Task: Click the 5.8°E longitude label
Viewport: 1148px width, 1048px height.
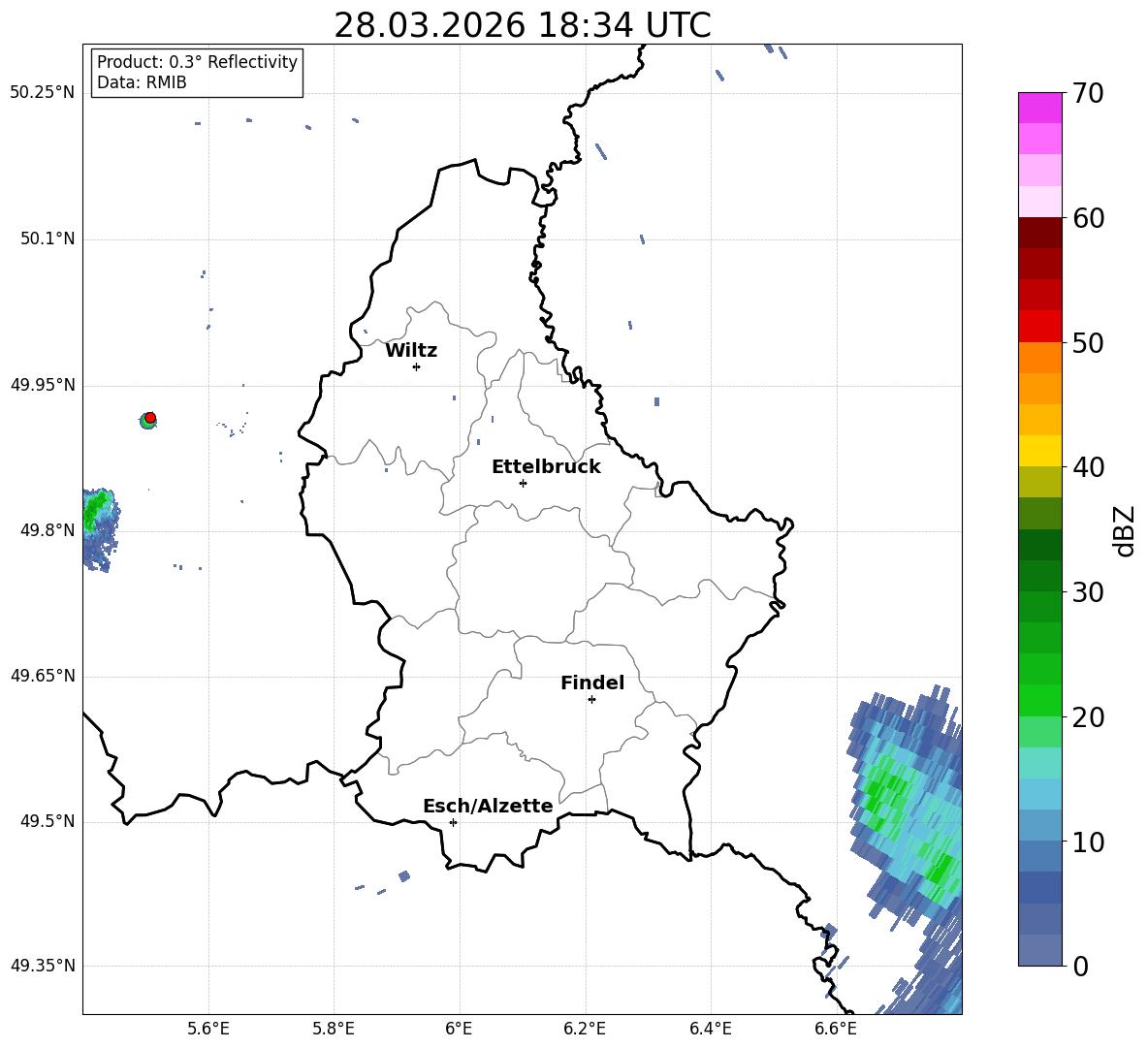Action: click(334, 1030)
